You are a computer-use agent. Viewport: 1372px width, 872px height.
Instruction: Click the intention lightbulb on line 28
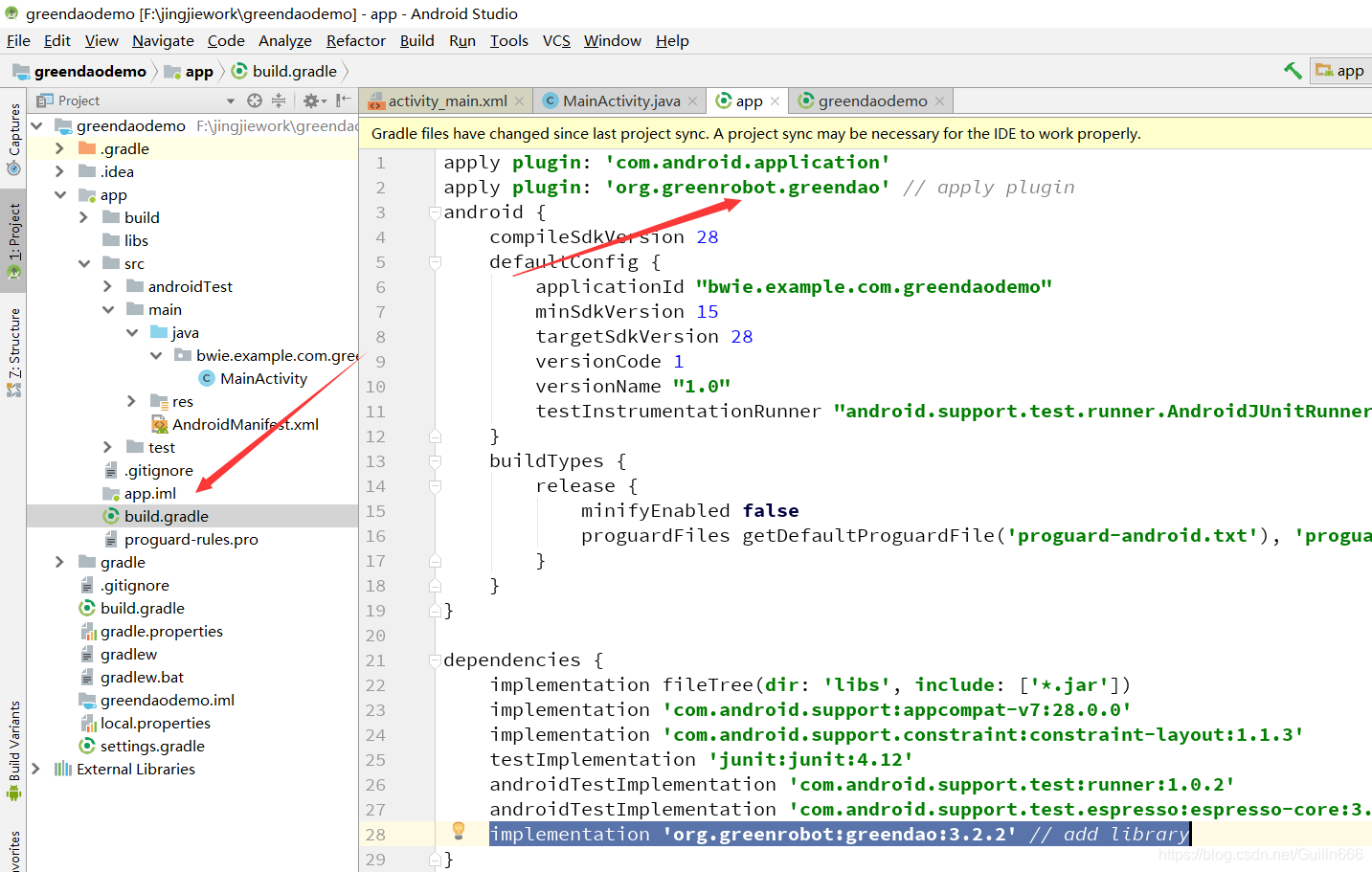(459, 830)
